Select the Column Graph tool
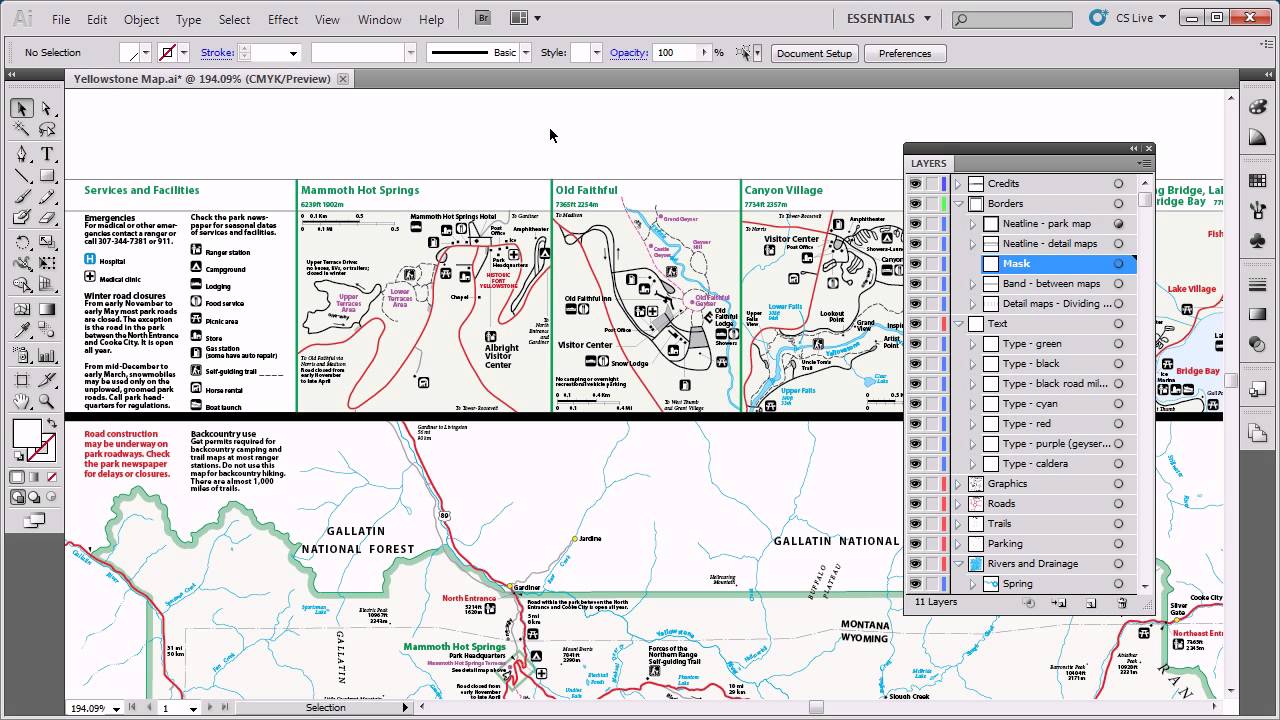The width and height of the screenshot is (1280, 720). [46, 355]
